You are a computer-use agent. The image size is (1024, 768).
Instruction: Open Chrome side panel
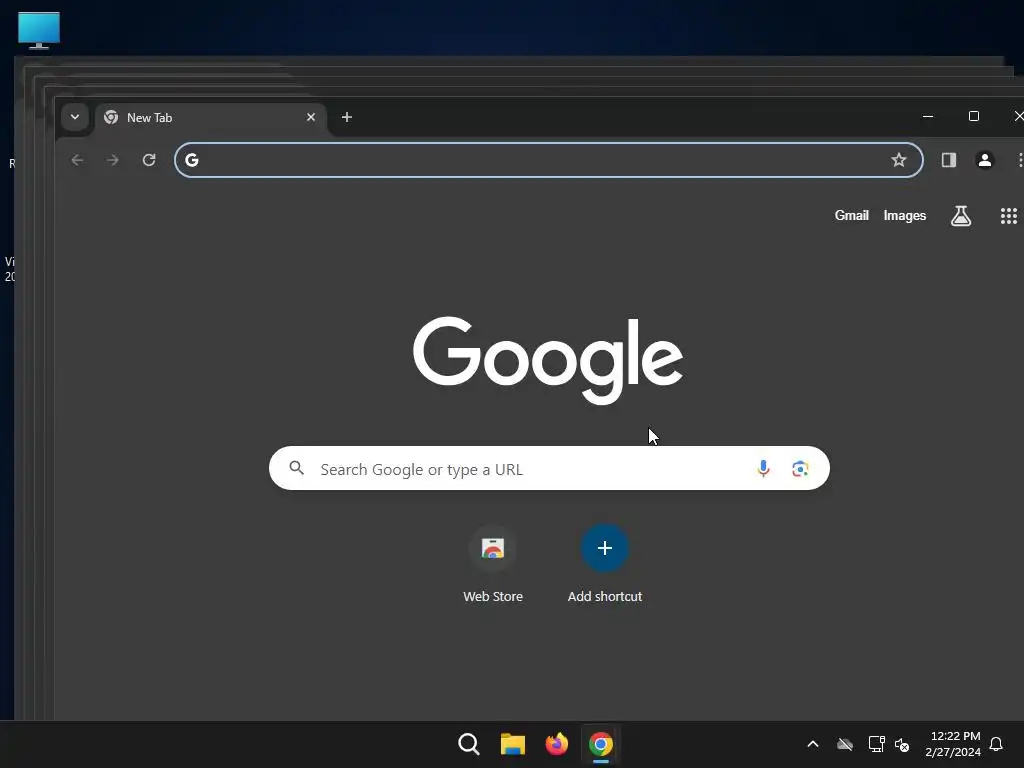949,160
